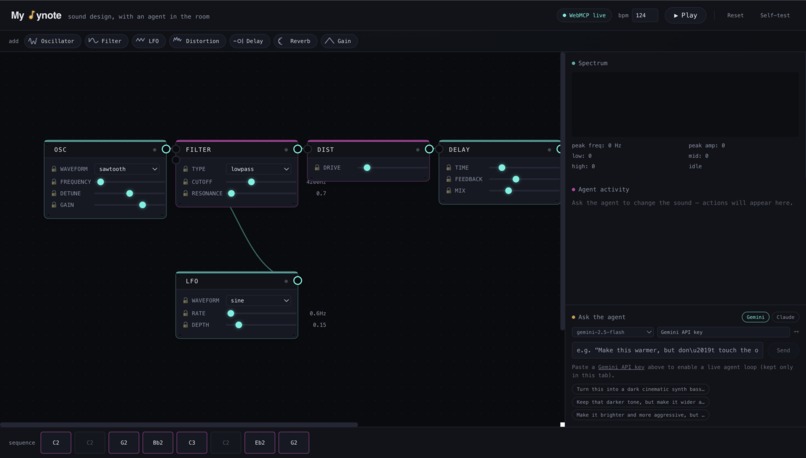Lock the LFO depth parameter

tap(185, 325)
